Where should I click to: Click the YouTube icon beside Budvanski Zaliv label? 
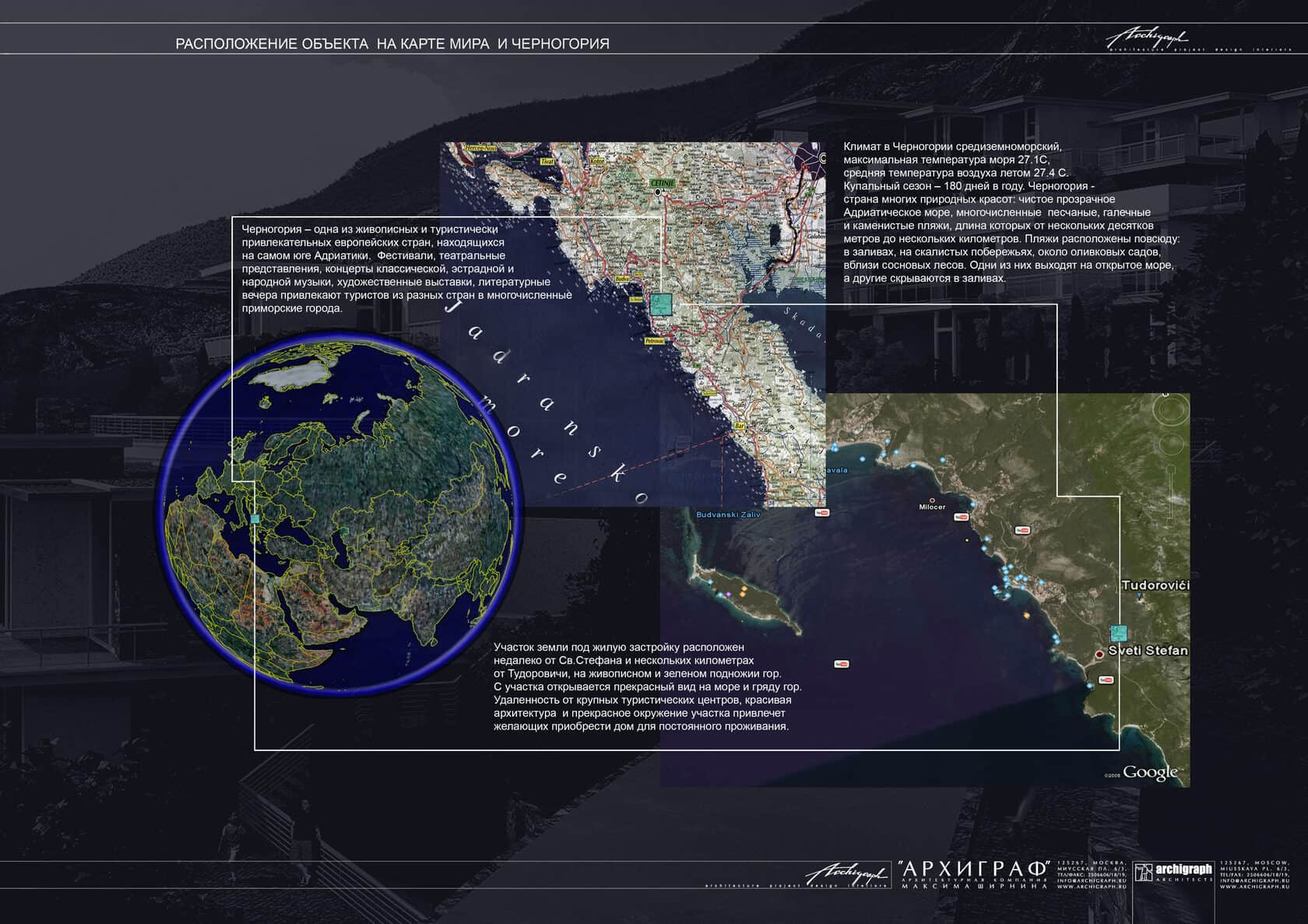(821, 513)
